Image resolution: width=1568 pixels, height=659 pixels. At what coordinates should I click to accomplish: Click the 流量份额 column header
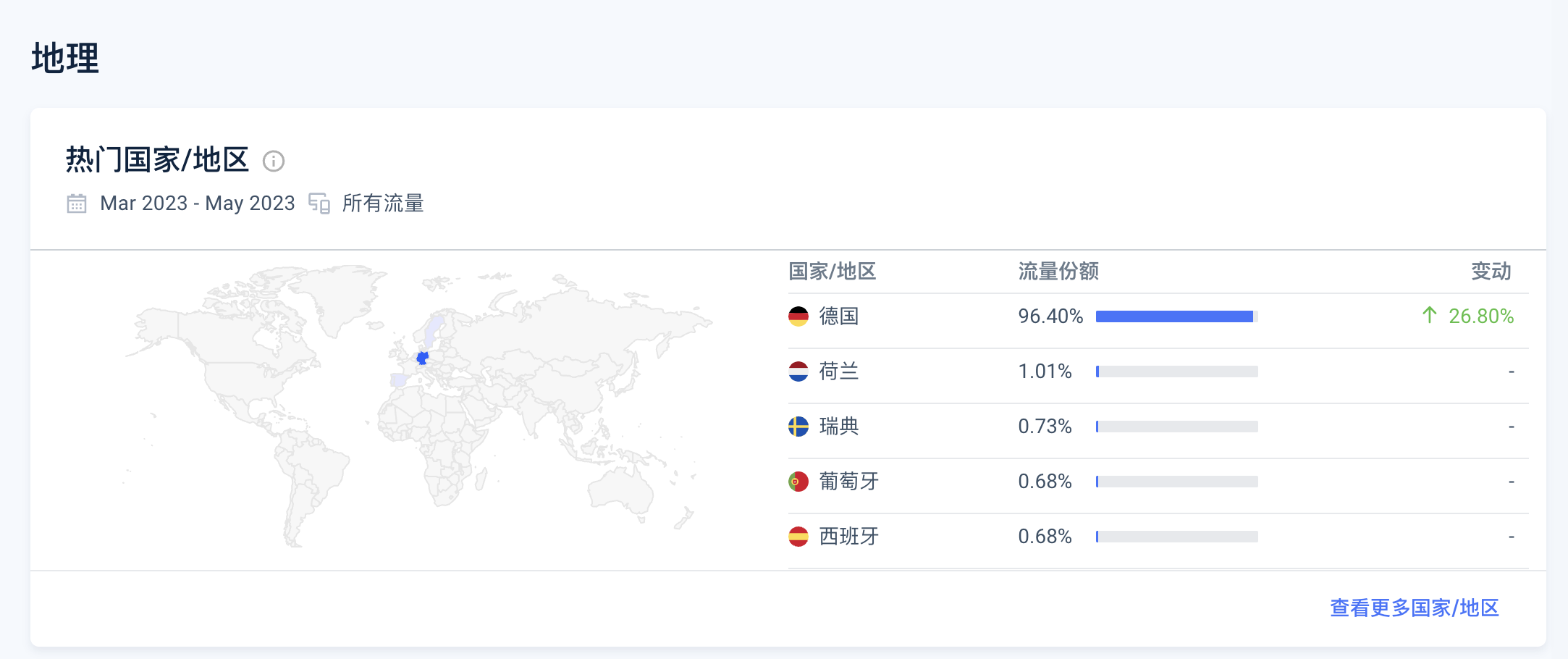pyautogui.click(x=1058, y=272)
